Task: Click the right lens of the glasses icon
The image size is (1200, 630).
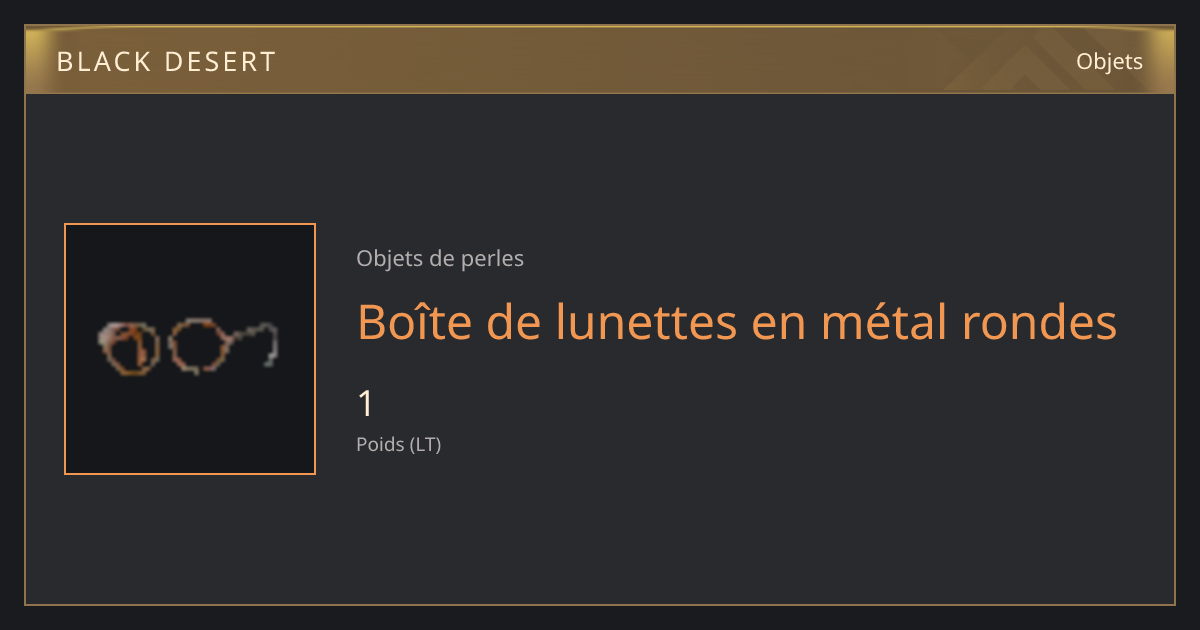Action: coord(199,346)
